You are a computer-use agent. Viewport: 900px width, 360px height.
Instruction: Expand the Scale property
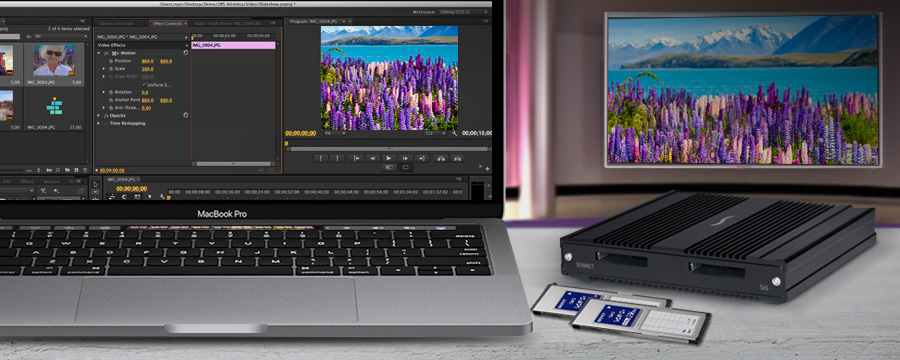[x=104, y=68]
